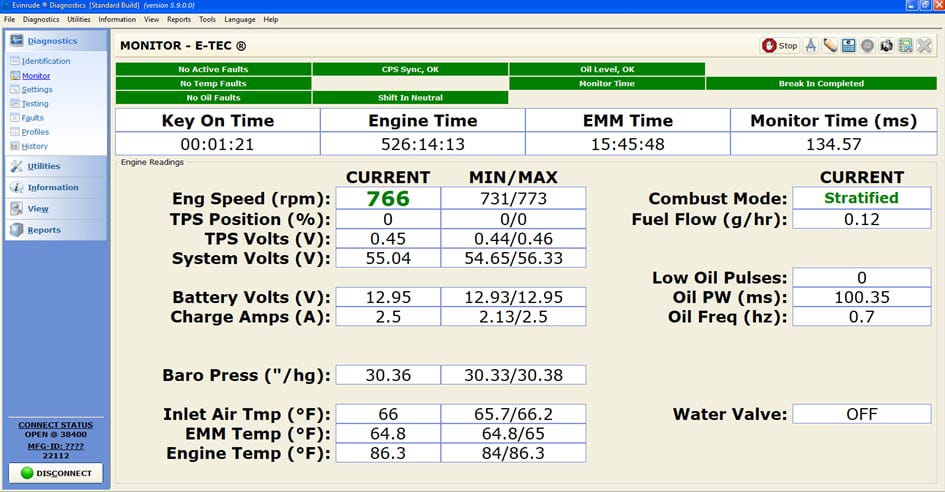Click the green notebook report toolbar icon
The height and width of the screenshot is (492, 945).
(x=905, y=45)
